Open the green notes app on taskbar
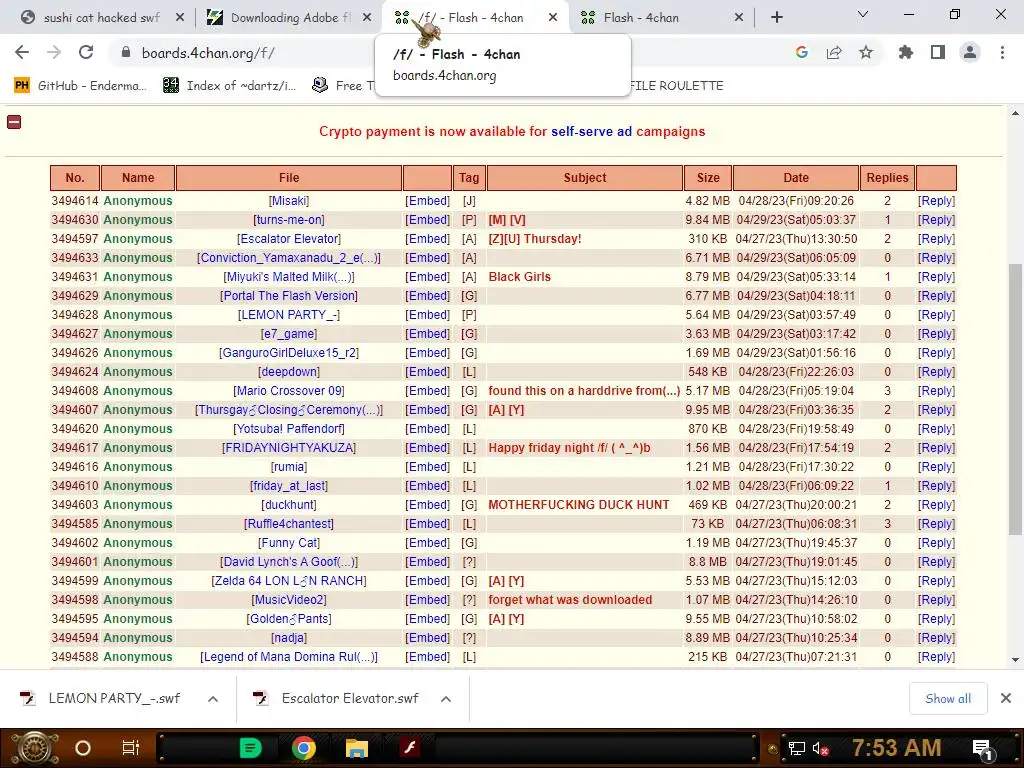Viewport: 1024px width, 768px height. click(x=251, y=748)
